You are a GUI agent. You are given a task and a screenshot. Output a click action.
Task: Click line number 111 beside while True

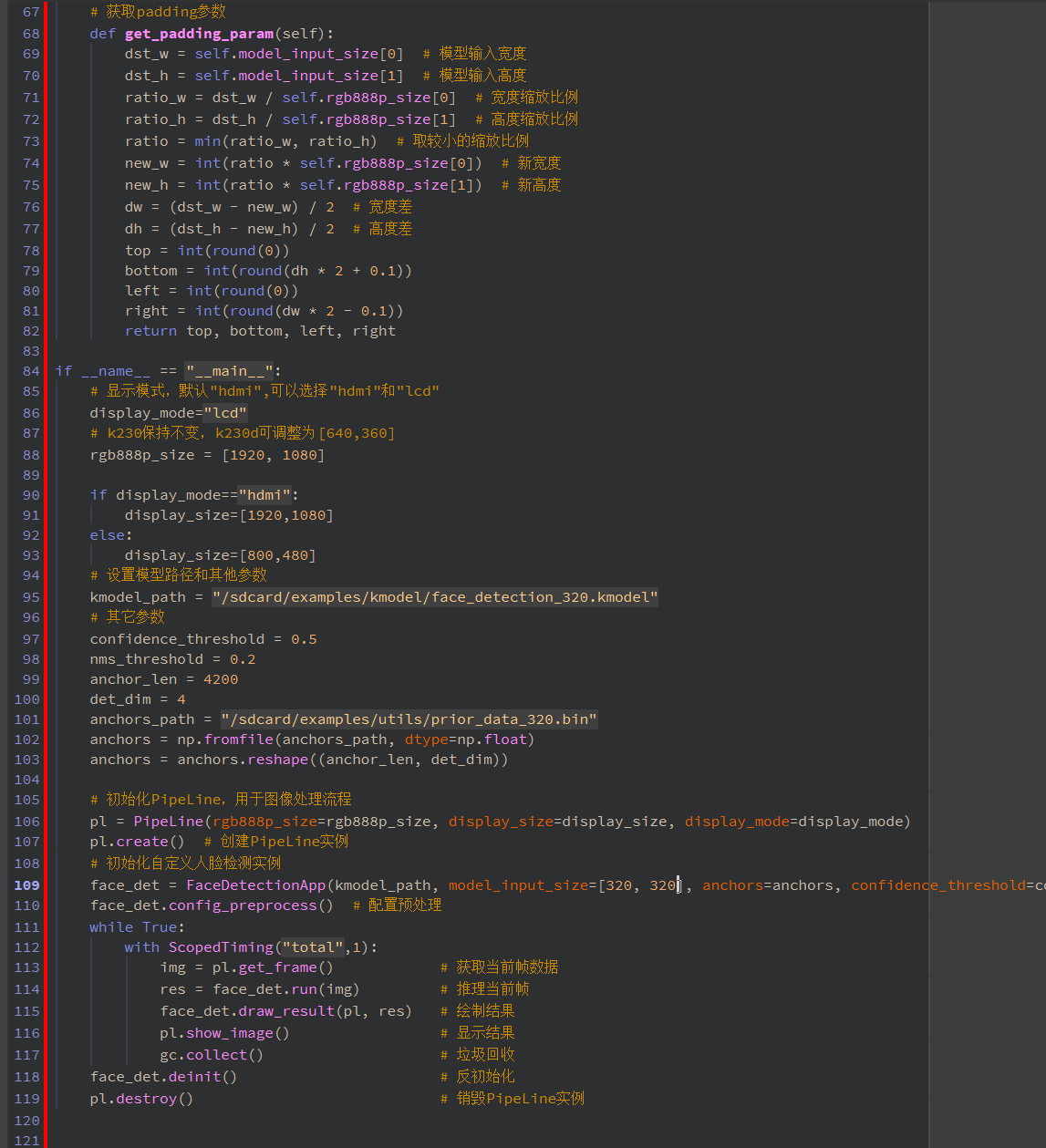(27, 927)
